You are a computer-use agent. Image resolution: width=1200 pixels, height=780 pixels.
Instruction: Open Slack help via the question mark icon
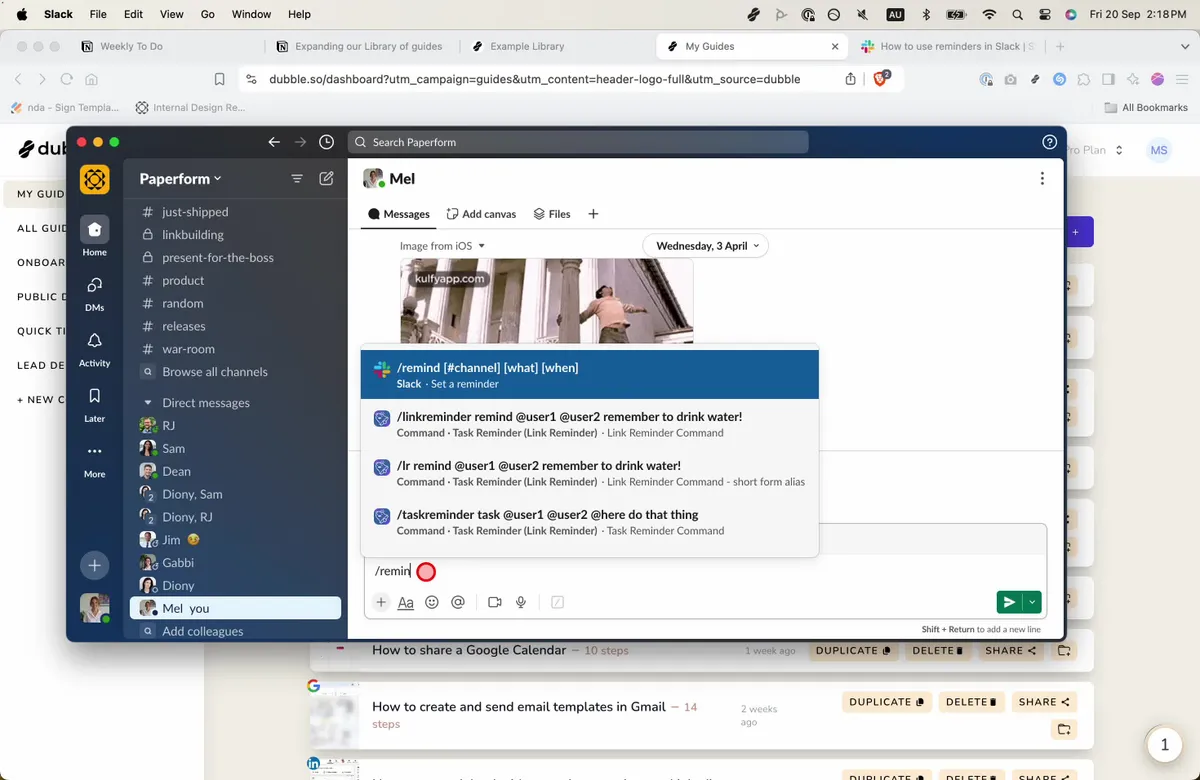[1049, 142]
